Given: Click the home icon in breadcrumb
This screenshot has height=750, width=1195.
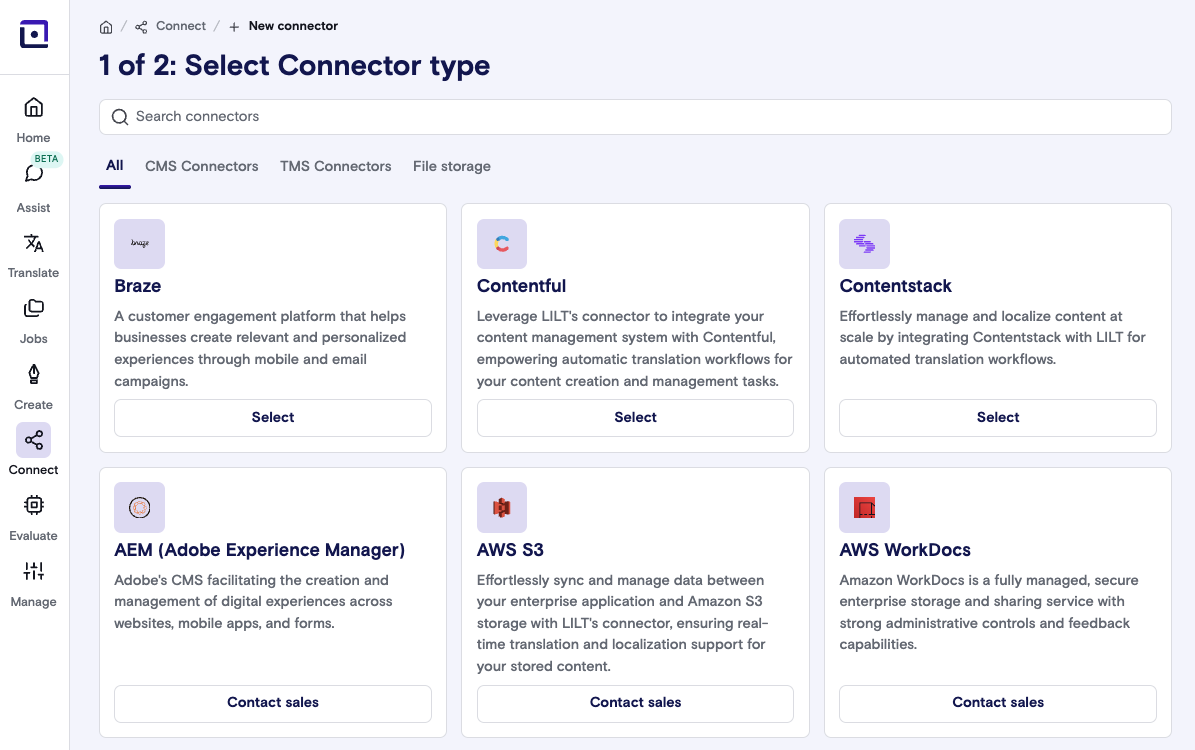Looking at the screenshot, I should pyautogui.click(x=106, y=27).
